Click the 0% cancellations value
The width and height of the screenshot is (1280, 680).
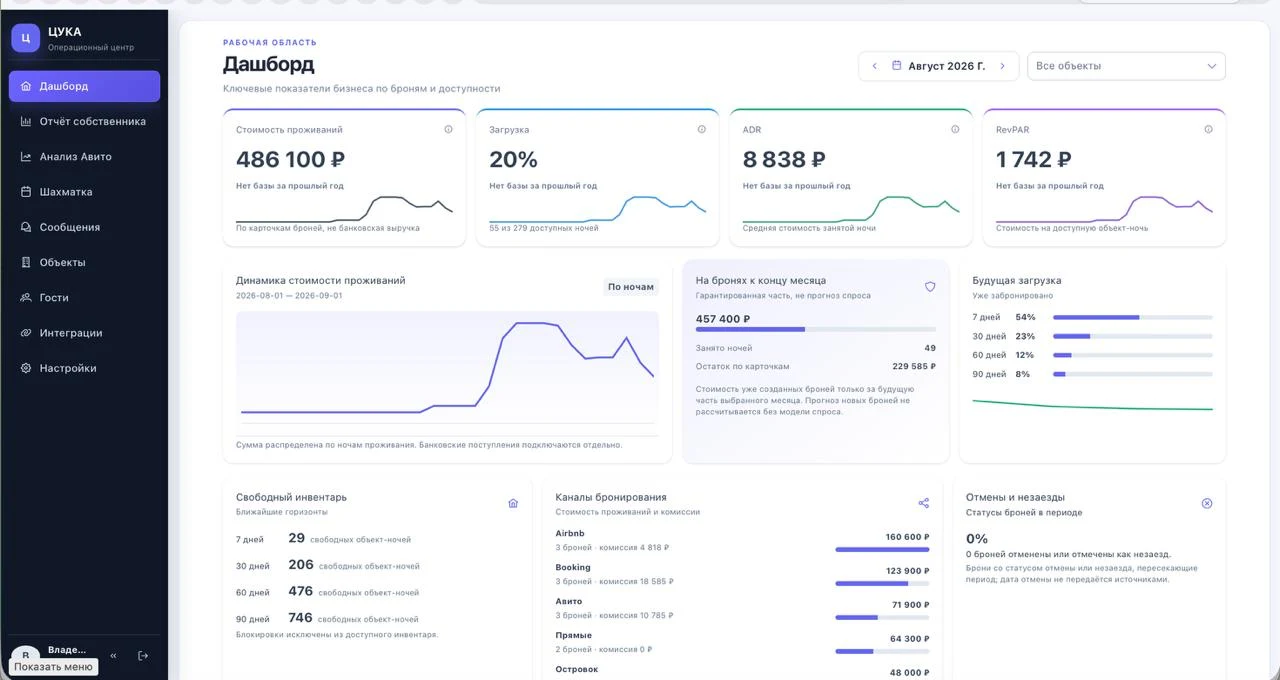[x=977, y=538]
